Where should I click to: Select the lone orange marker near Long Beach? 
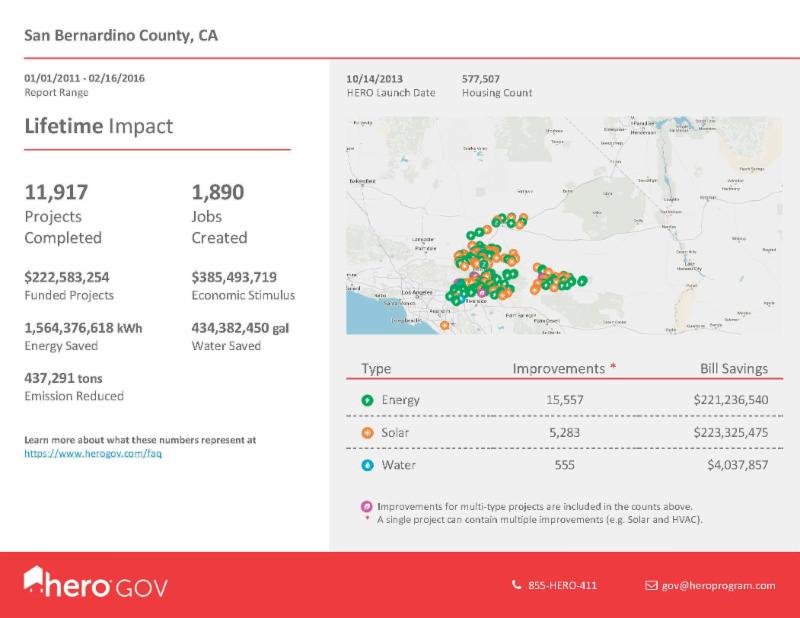tap(445, 325)
